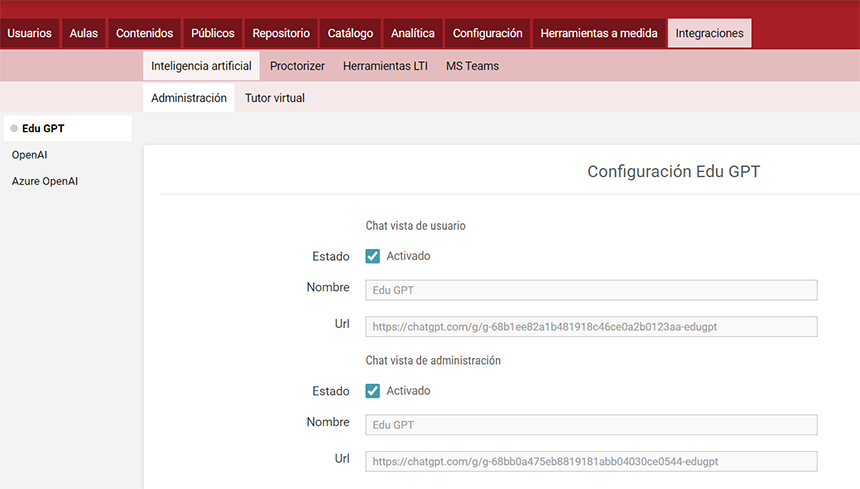Open the Públicos tab
The height and width of the screenshot is (489, 860).
[x=213, y=33]
